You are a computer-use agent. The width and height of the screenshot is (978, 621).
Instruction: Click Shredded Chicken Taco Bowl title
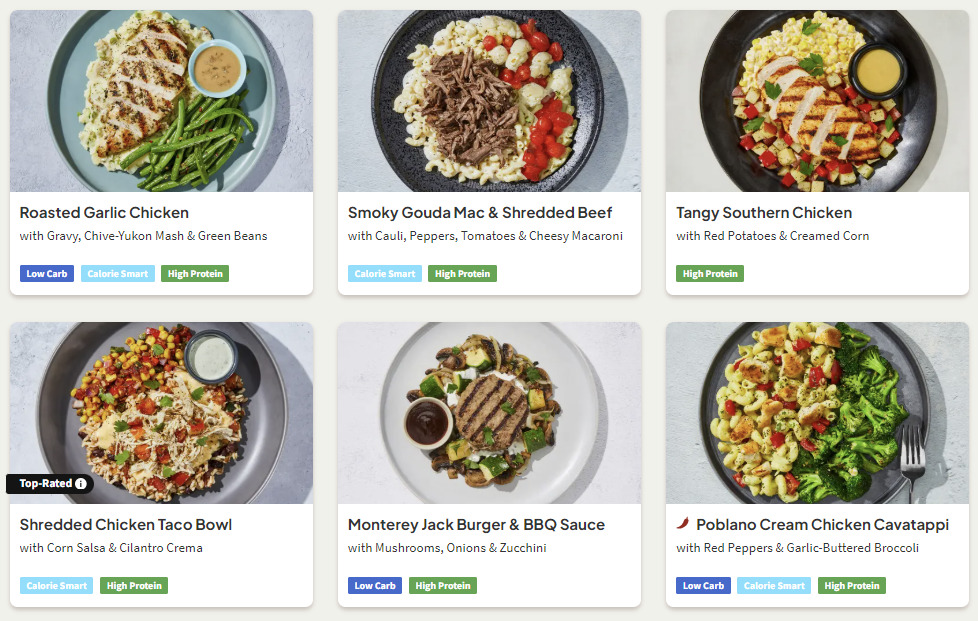click(126, 524)
